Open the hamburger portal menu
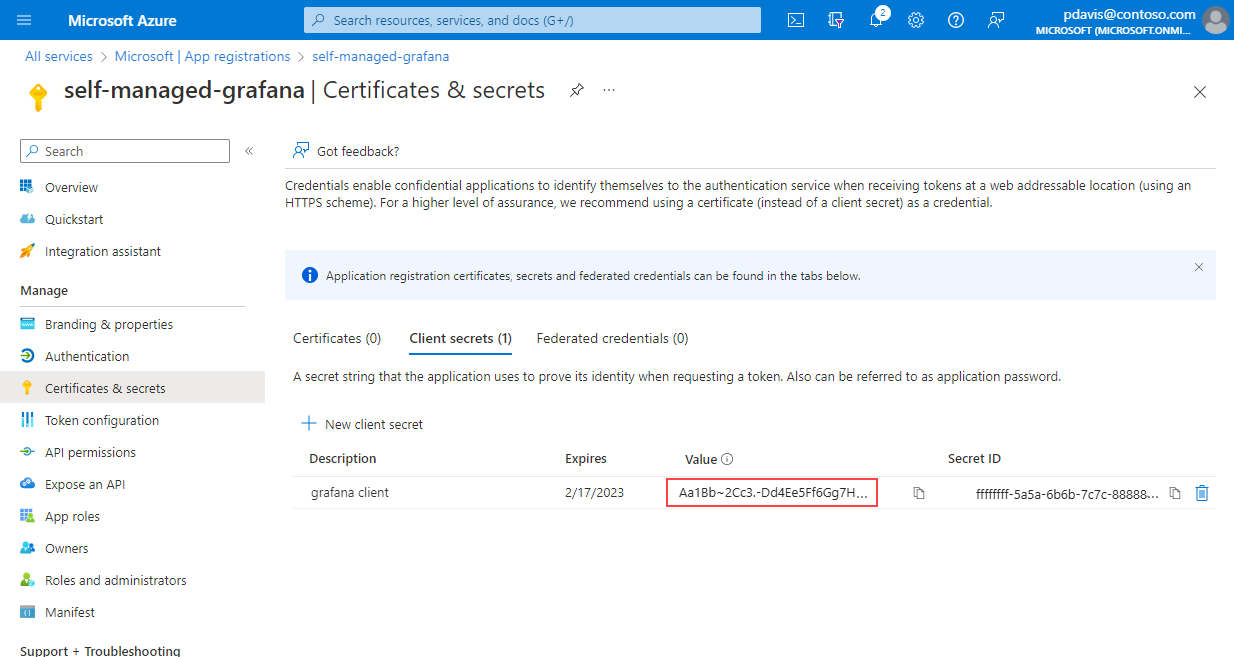Image resolution: width=1234 pixels, height=657 pixels. pyautogui.click(x=25, y=20)
